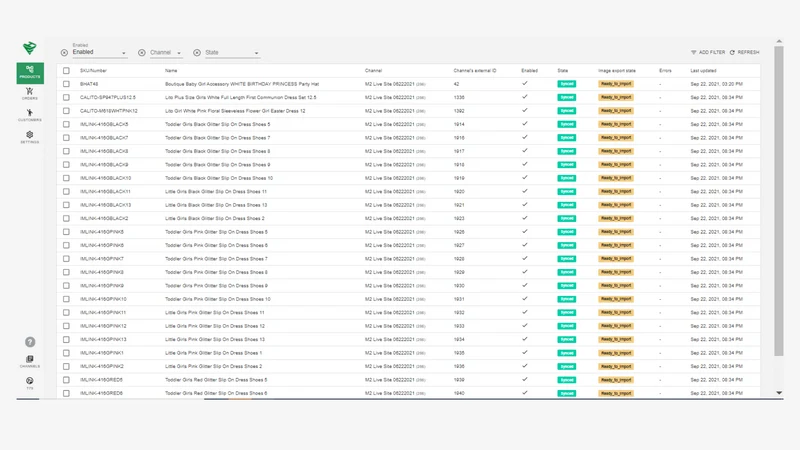The height and width of the screenshot is (450, 800).
Task: Tick the checkbox for IMLINK-416GBLACK5
Action: 66,124
